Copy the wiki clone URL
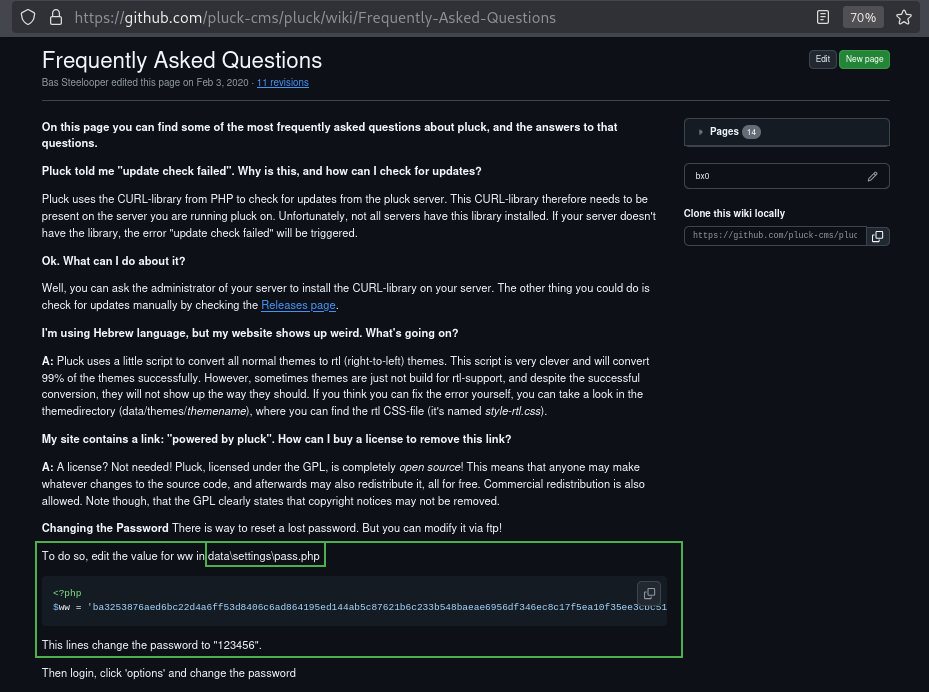 [x=877, y=236]
